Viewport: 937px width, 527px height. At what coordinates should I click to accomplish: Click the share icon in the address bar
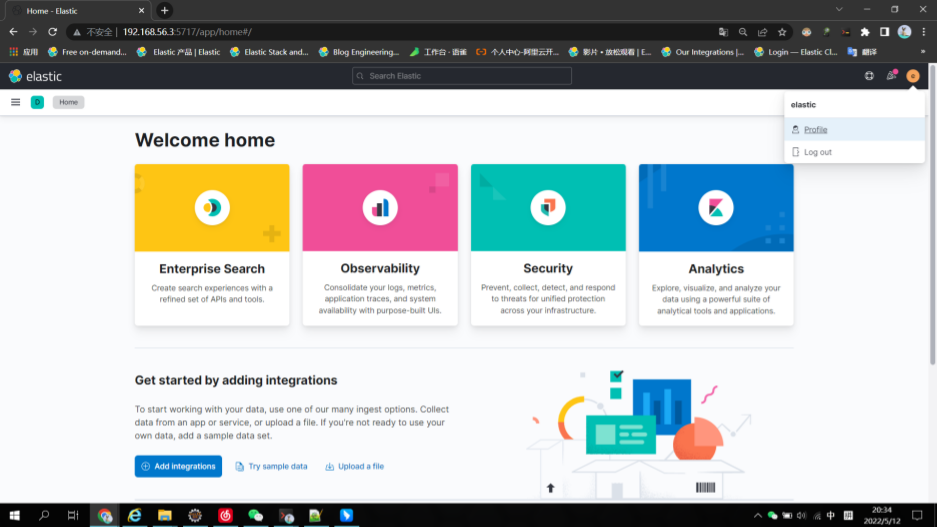coord(763,32)
